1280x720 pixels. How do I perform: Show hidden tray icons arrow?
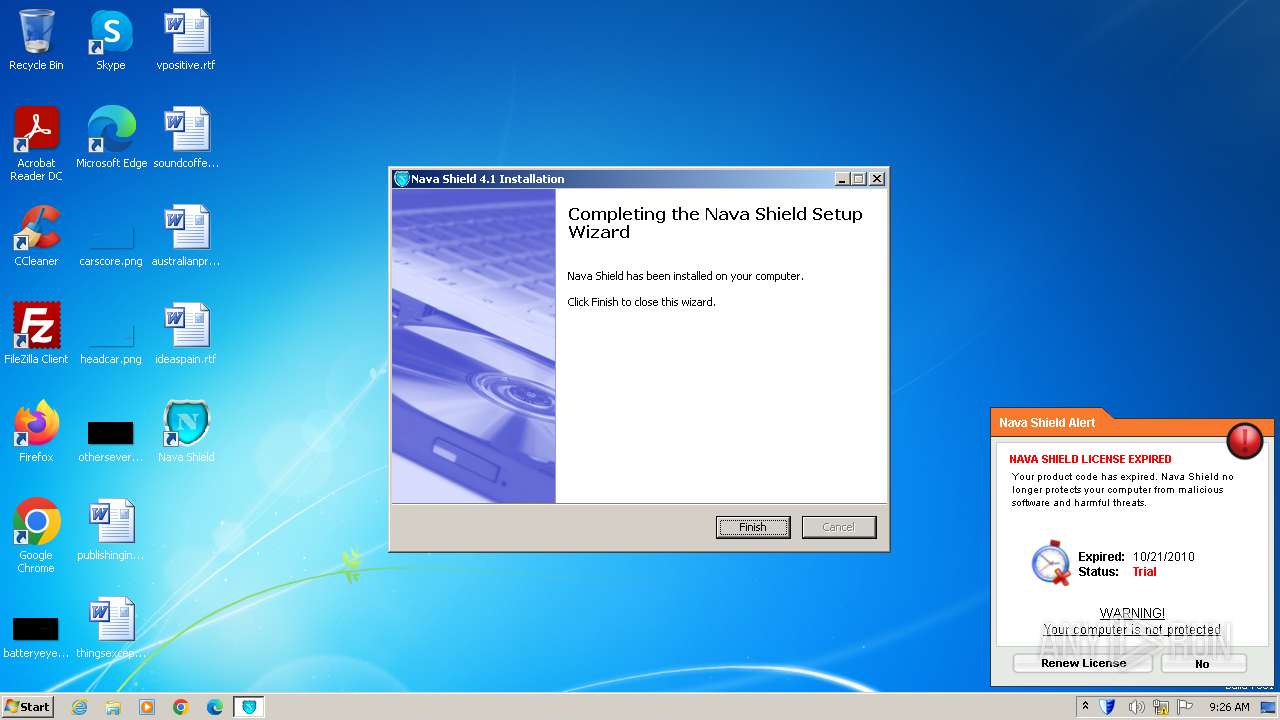click(1085, 706)
